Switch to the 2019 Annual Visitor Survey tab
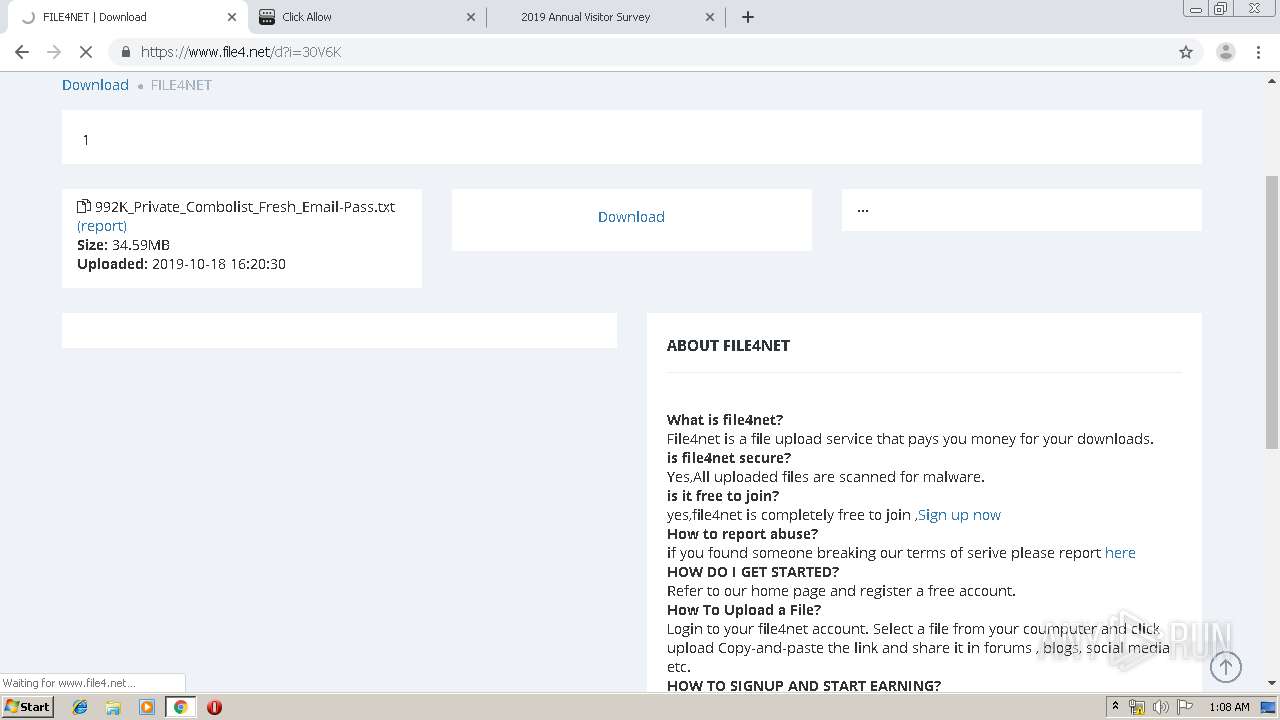 604,17
